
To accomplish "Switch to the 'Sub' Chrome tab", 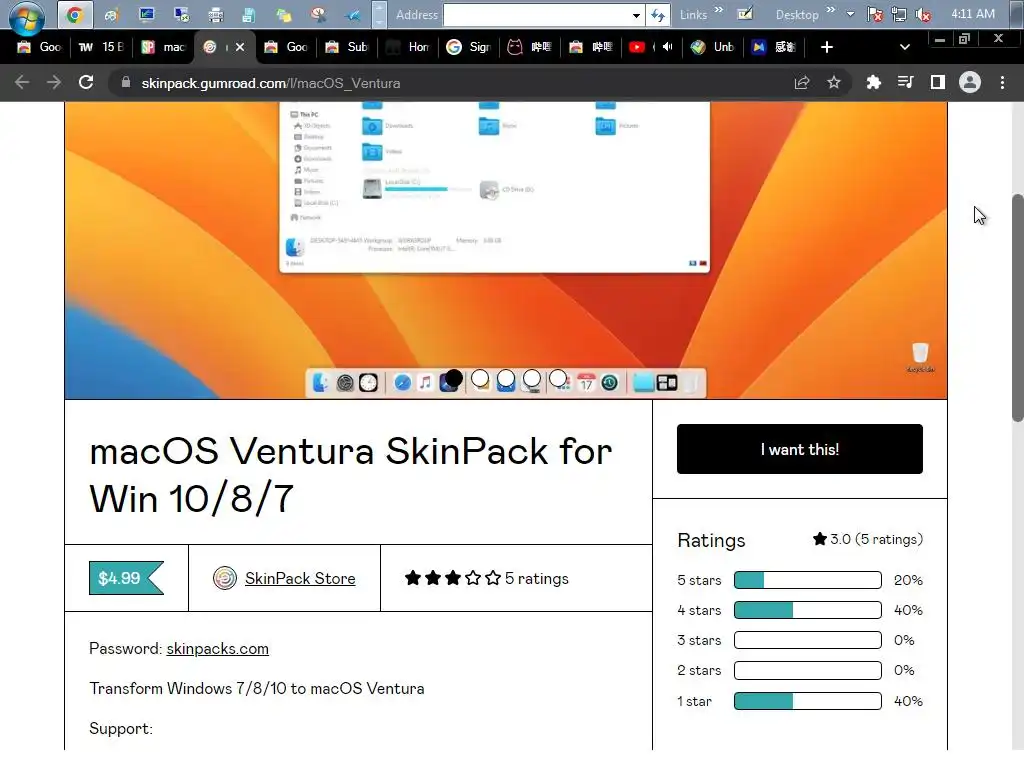I will (347, 47).
